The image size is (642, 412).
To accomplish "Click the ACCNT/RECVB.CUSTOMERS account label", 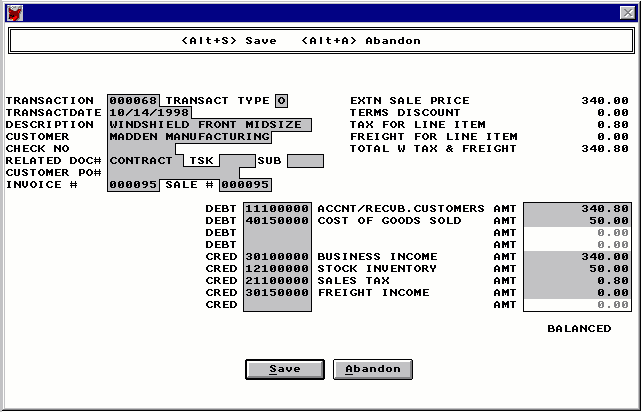I will (401, 208).
